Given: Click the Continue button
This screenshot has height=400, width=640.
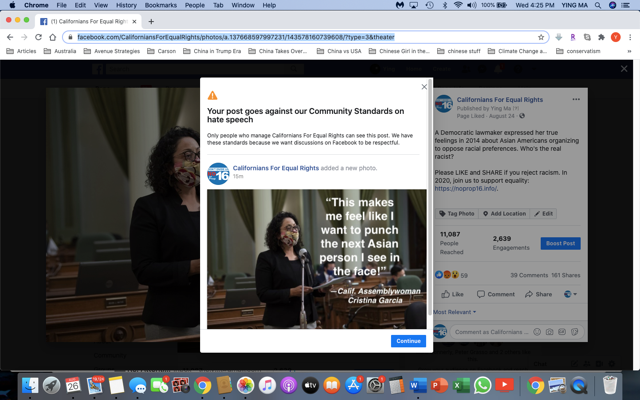Looking at the screenshot, I should 408,341.
